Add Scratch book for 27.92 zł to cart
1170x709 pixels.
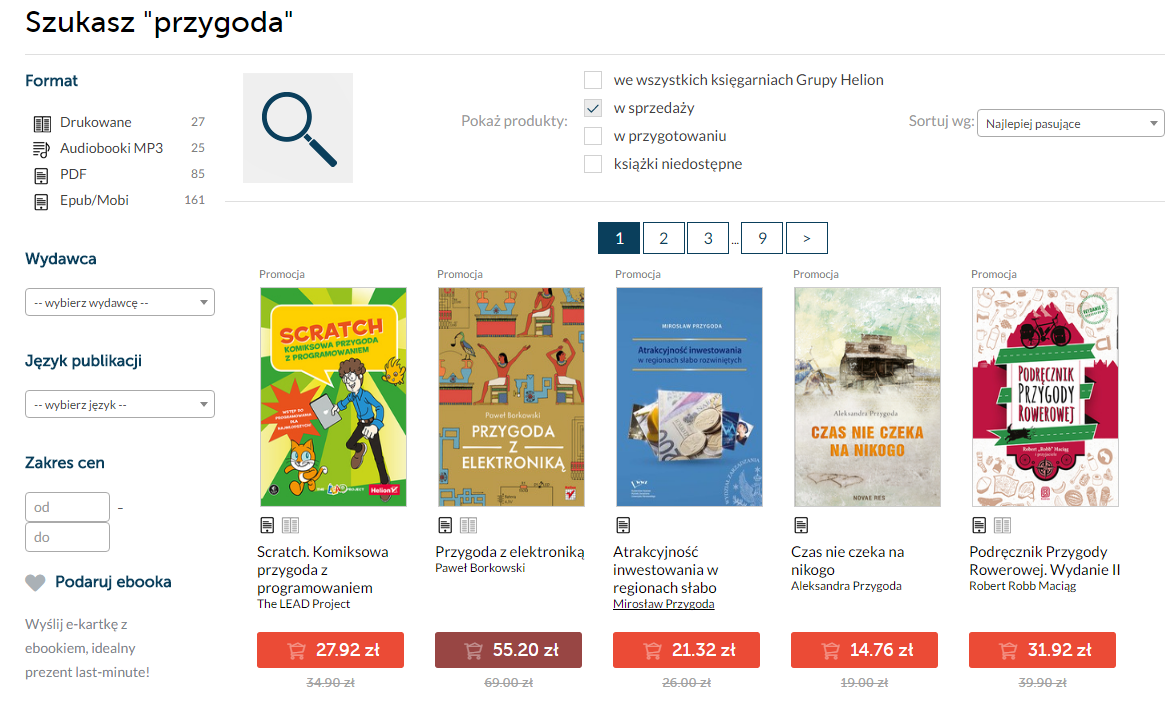click(x=331, y=650)
